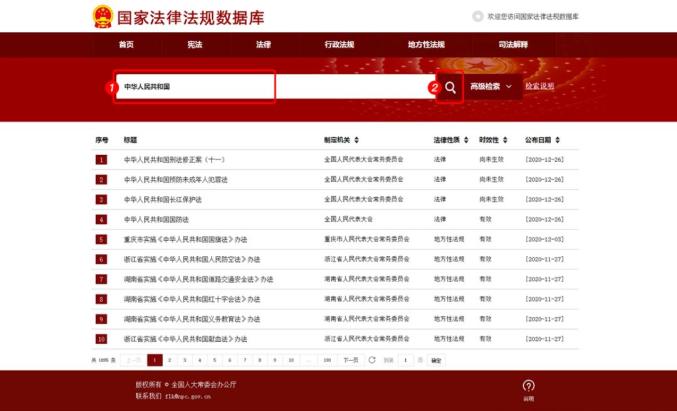Open the 宪法 navigation tab
The width and height of the screenshot is (677, 411).
coord(195,45)
